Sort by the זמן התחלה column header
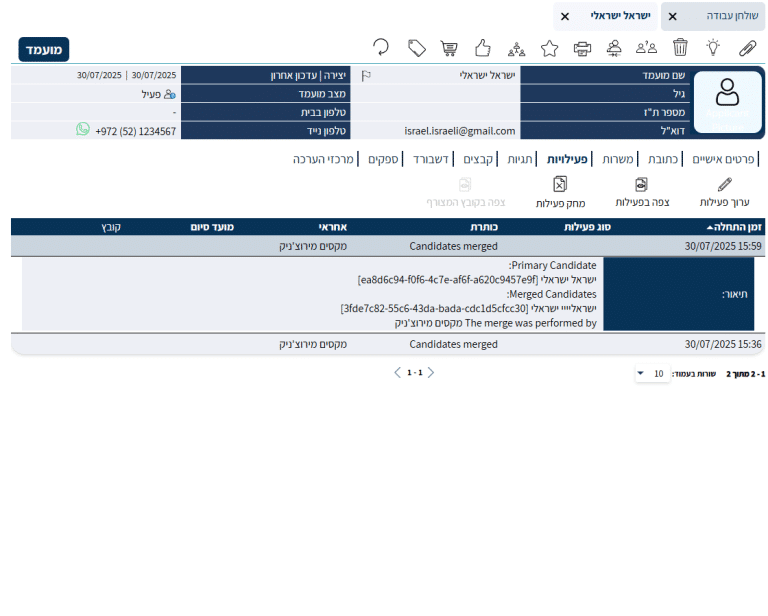Screen dimensions: 768x616 pyautogui.click(x=728, y=227)
